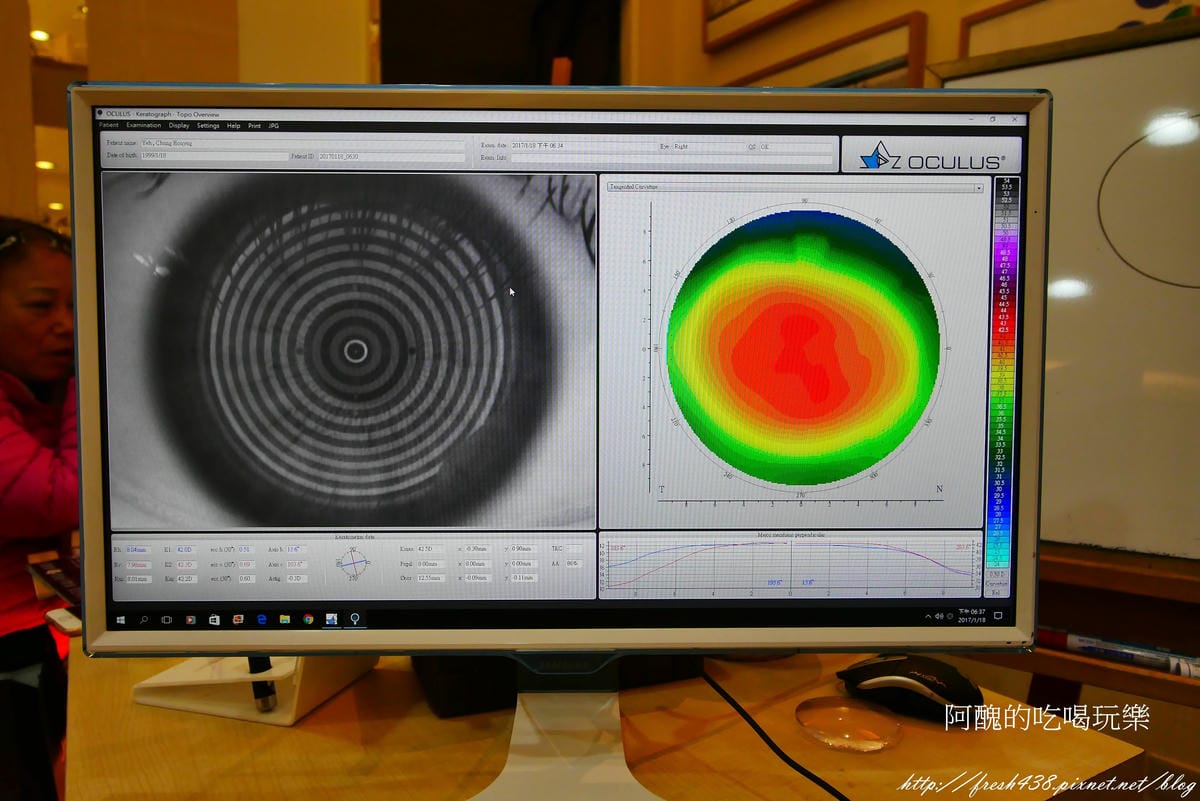
Task: Click the Rh 8.04mm value
Action: tap(138, 550)
